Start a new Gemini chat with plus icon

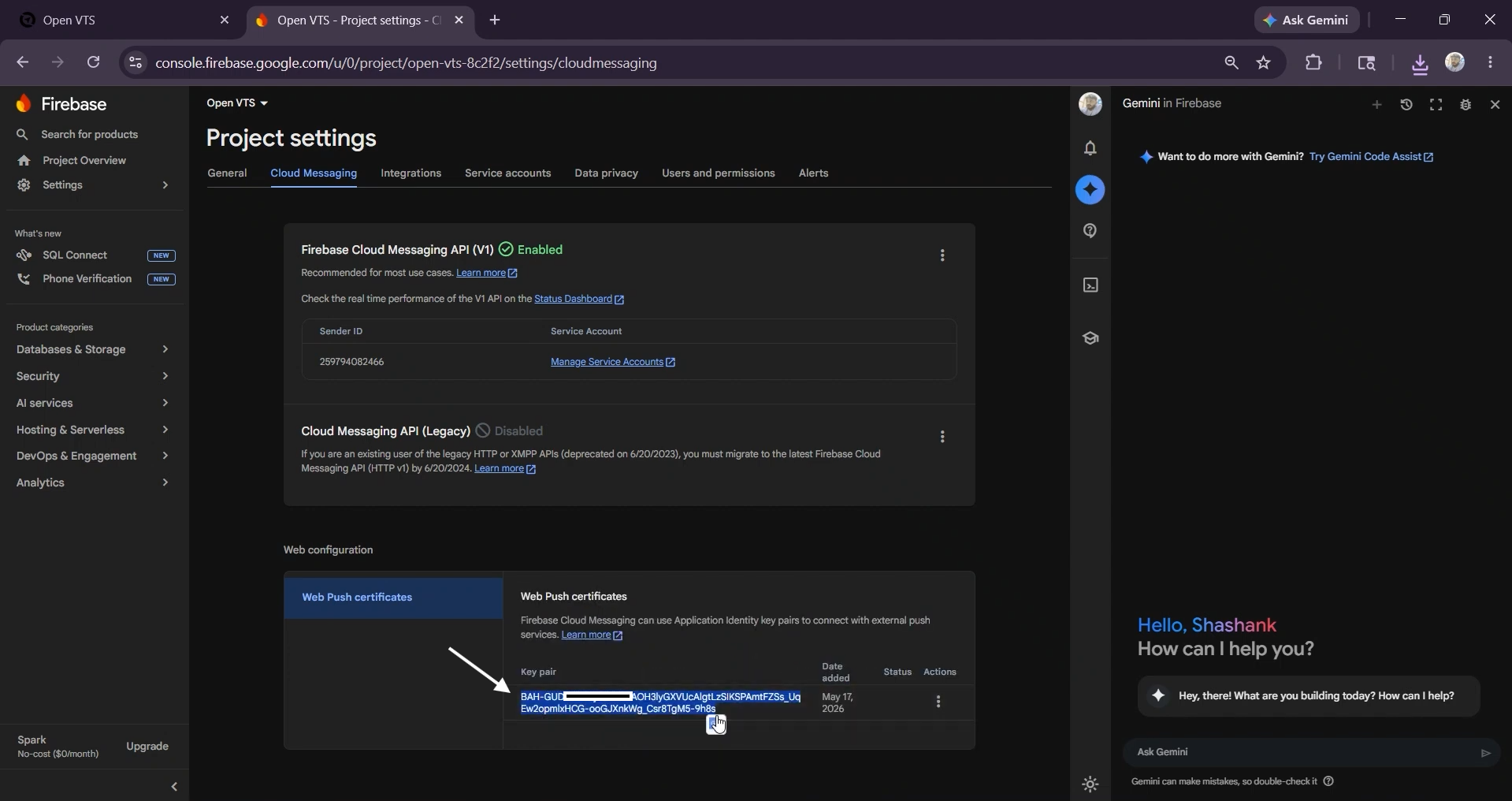(1376, 105)
